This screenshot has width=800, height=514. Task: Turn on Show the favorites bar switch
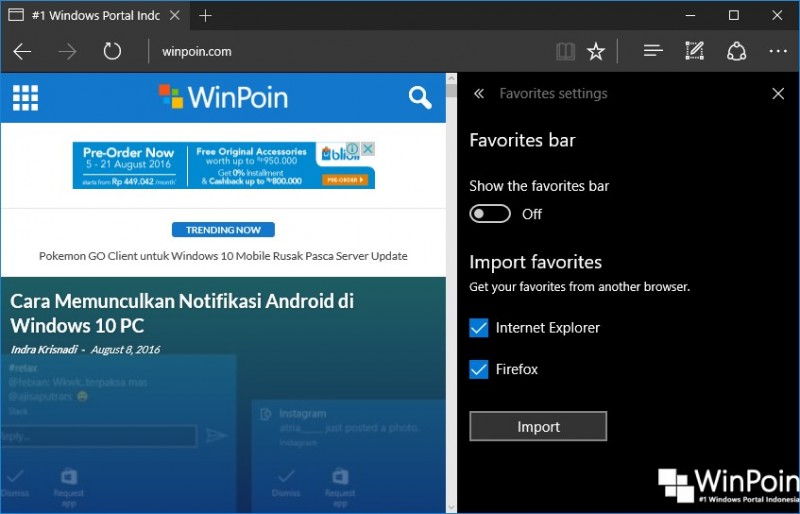click(490, 214)
